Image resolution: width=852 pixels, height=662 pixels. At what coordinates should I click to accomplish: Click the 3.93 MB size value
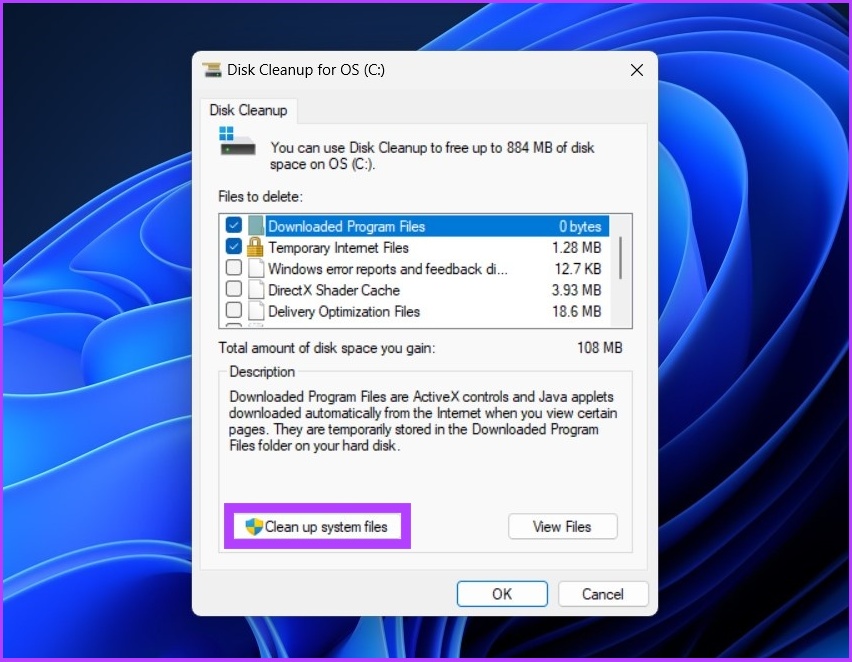click(x=577, y=290)
